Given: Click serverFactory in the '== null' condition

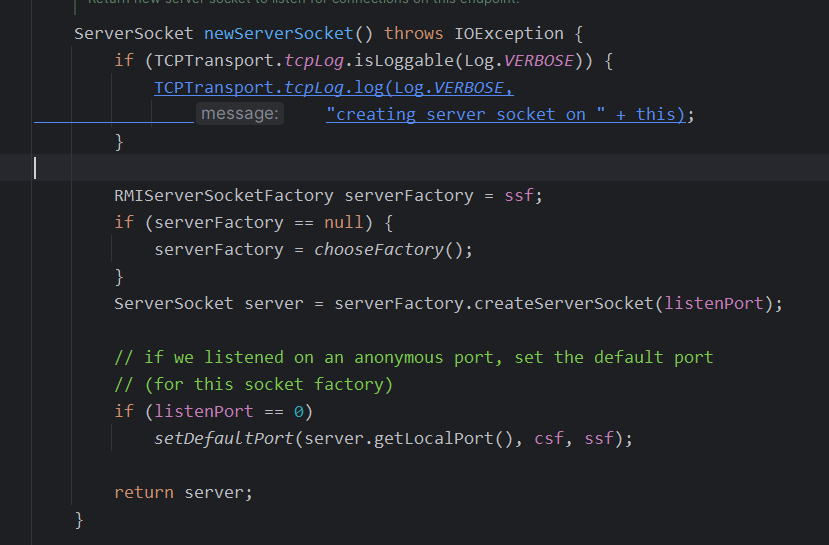Looking at the screenshot, I should pos(218,223).
